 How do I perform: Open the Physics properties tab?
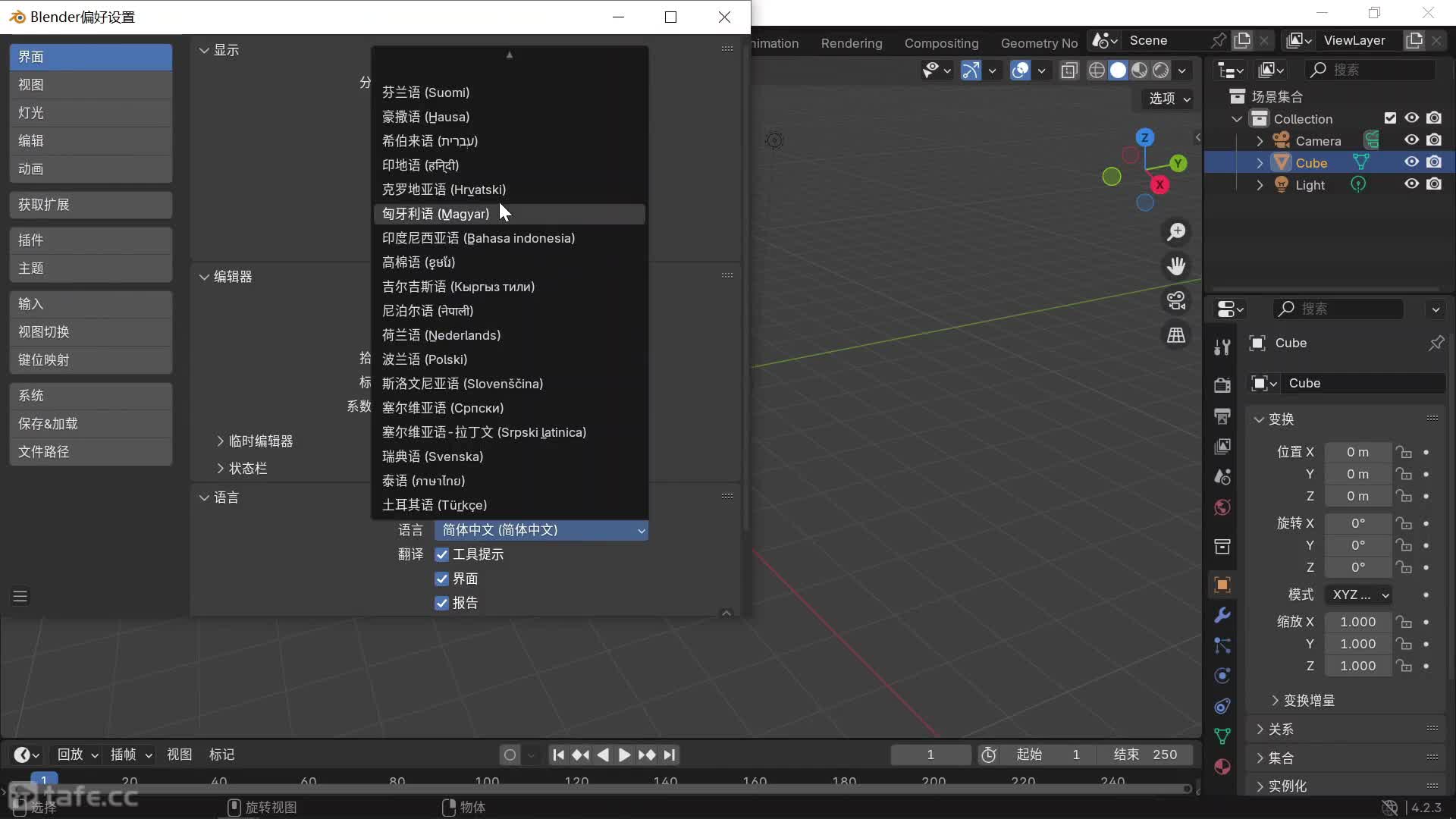pyautogui.click(x=1222, y=676)
